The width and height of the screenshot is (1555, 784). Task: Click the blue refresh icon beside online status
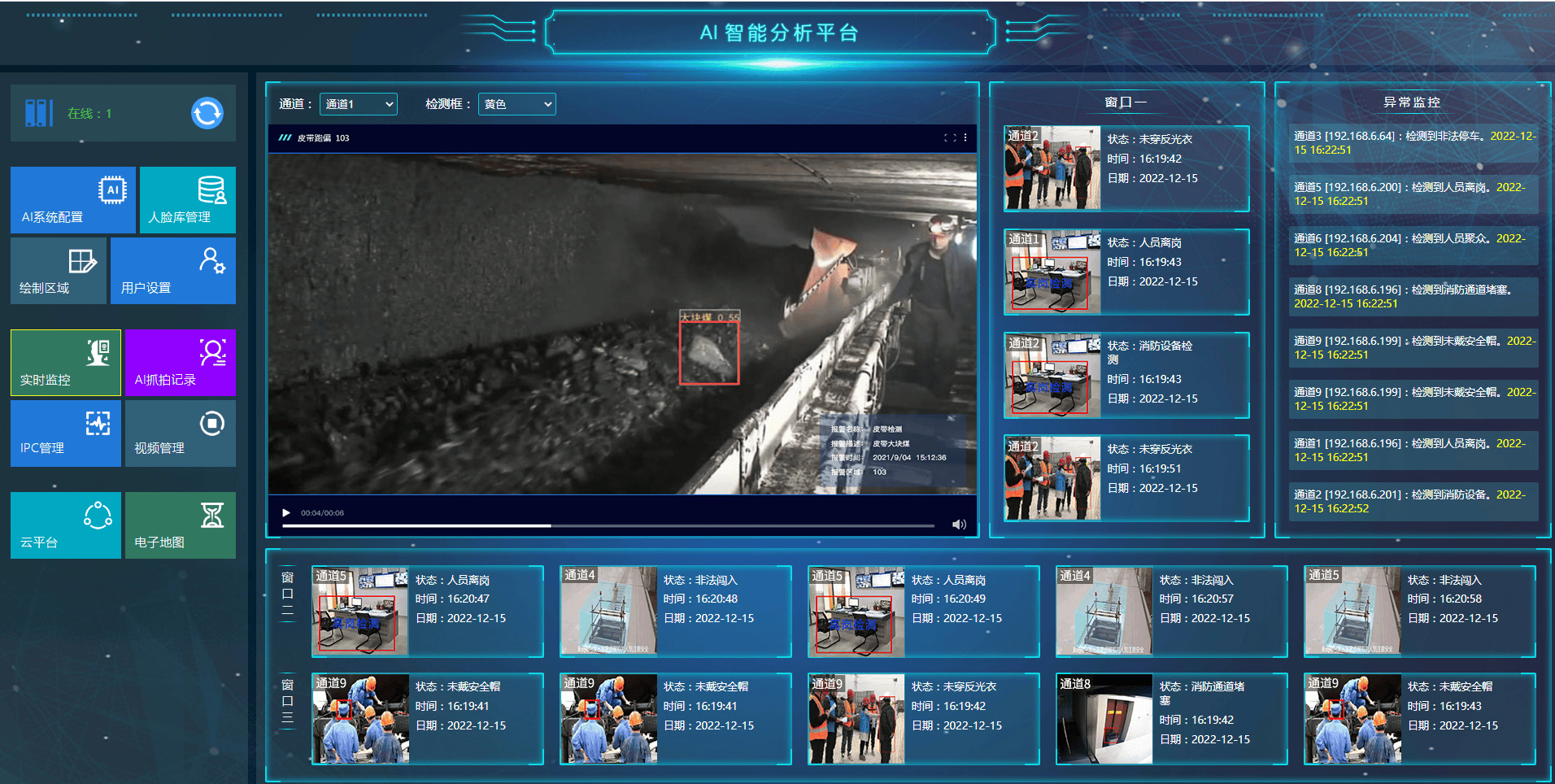coord(207,113)
